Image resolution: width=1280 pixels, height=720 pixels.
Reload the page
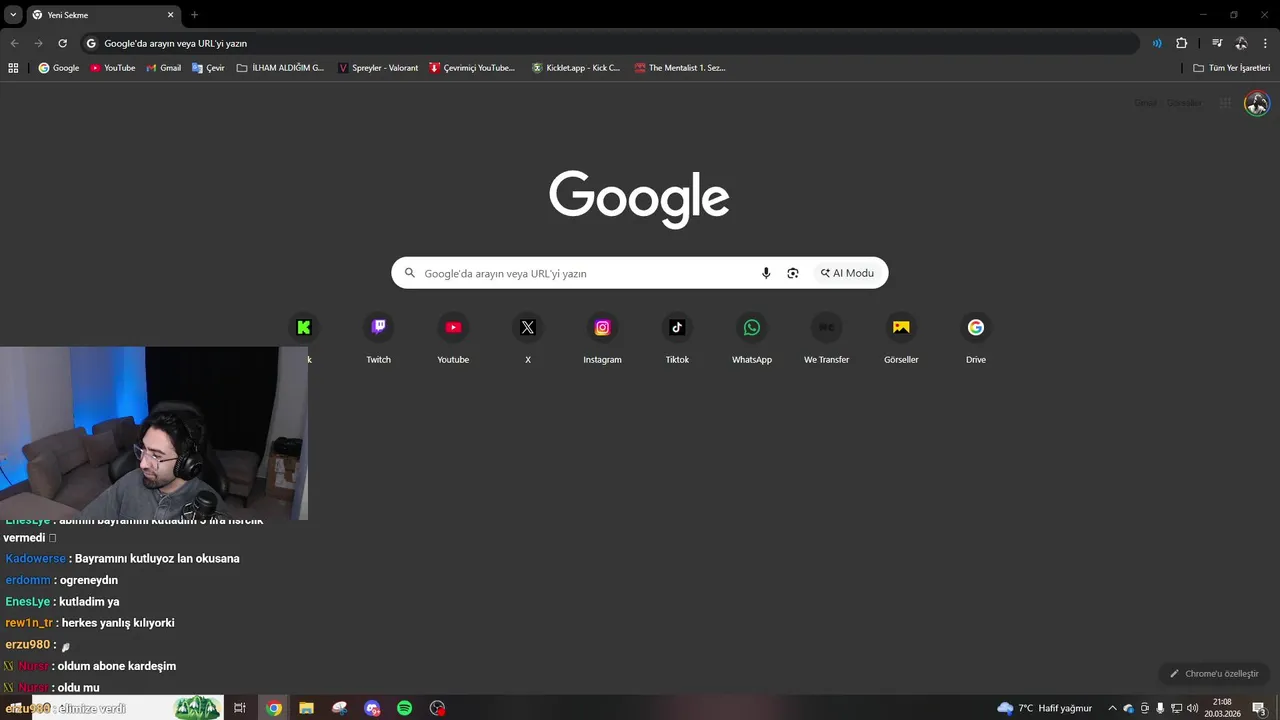point(62,43)
